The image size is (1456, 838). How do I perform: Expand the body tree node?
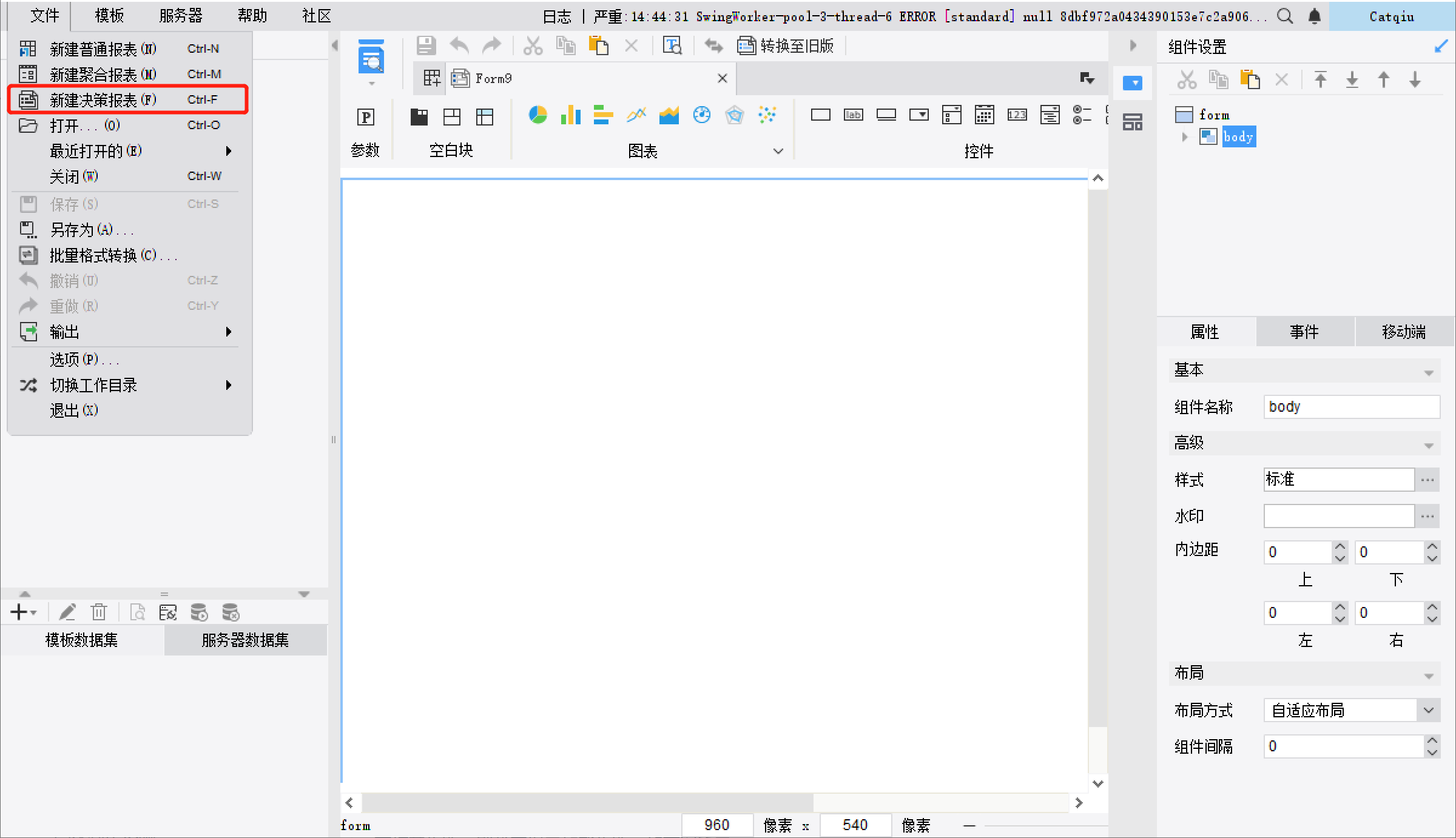1184,137
